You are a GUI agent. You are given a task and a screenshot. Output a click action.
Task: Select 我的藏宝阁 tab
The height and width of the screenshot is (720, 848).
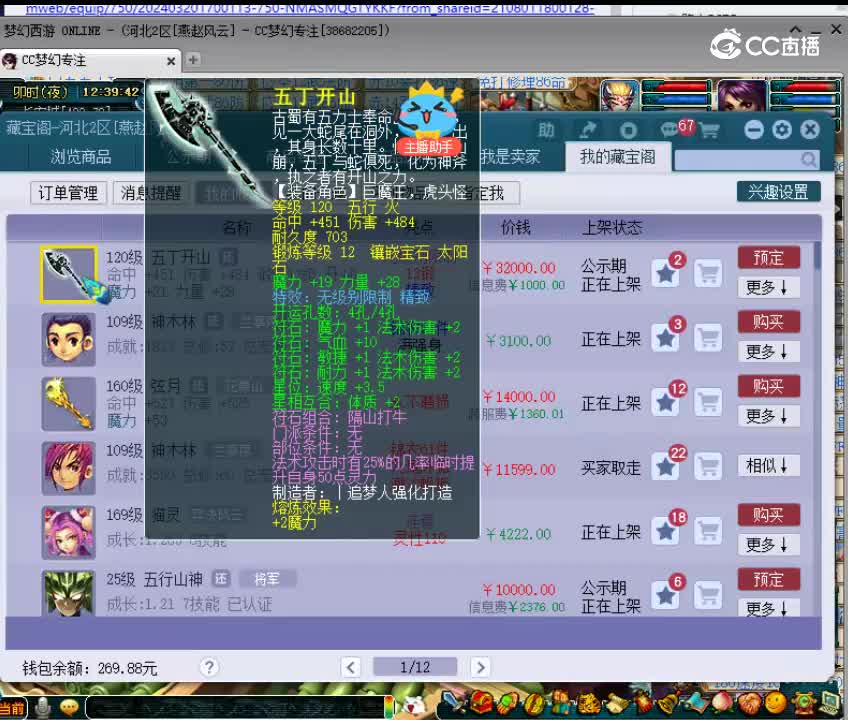[x=618, y=157]
